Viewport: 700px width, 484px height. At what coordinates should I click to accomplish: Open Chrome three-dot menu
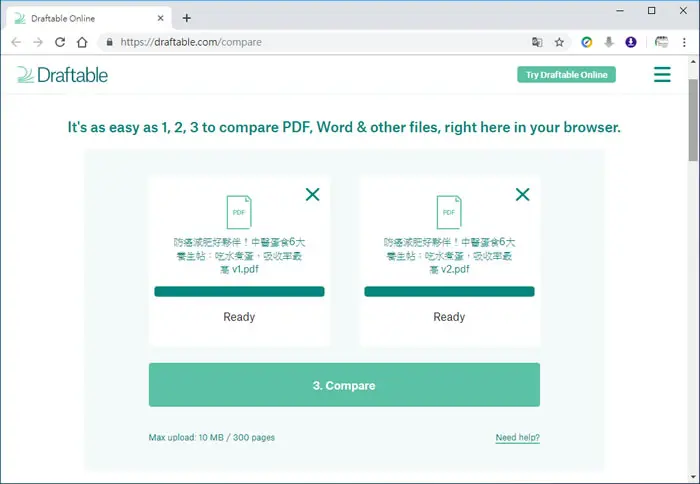pyautogui.click(x=684, y=42)
